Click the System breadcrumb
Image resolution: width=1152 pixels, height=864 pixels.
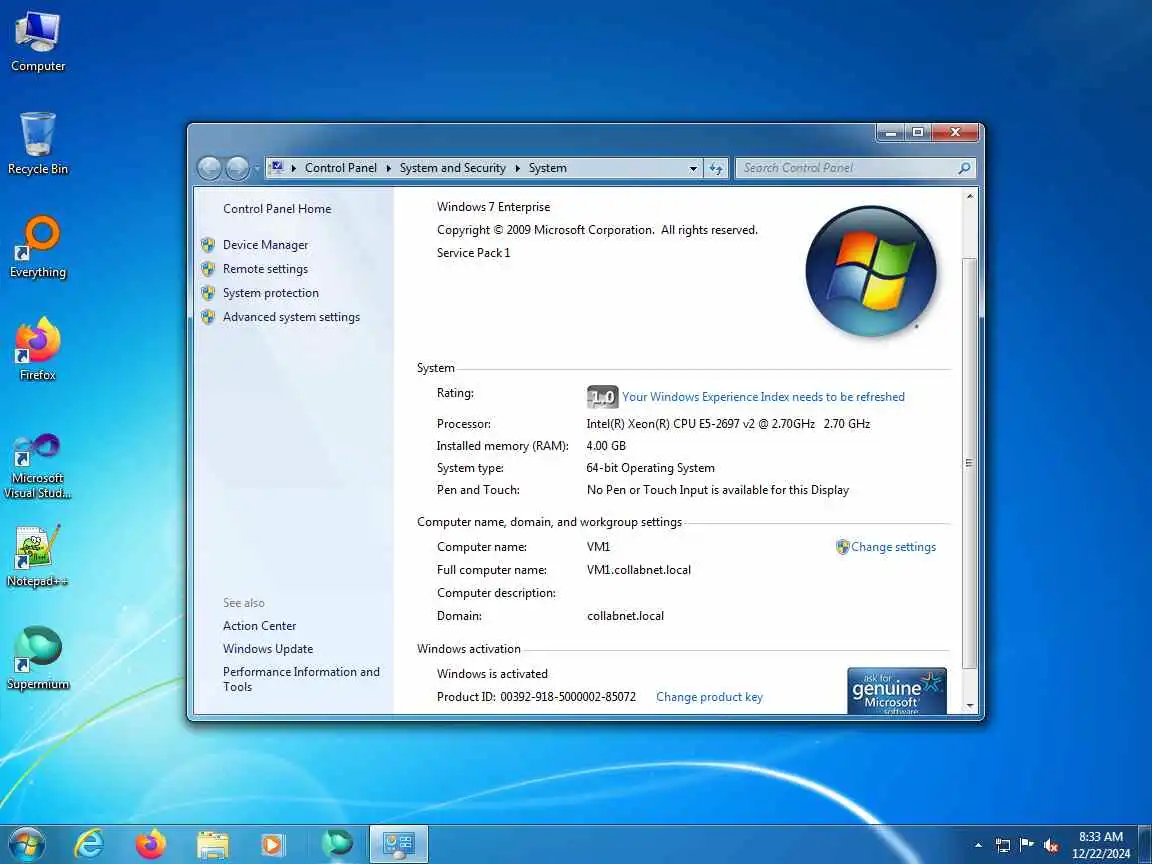pos(547,168)
